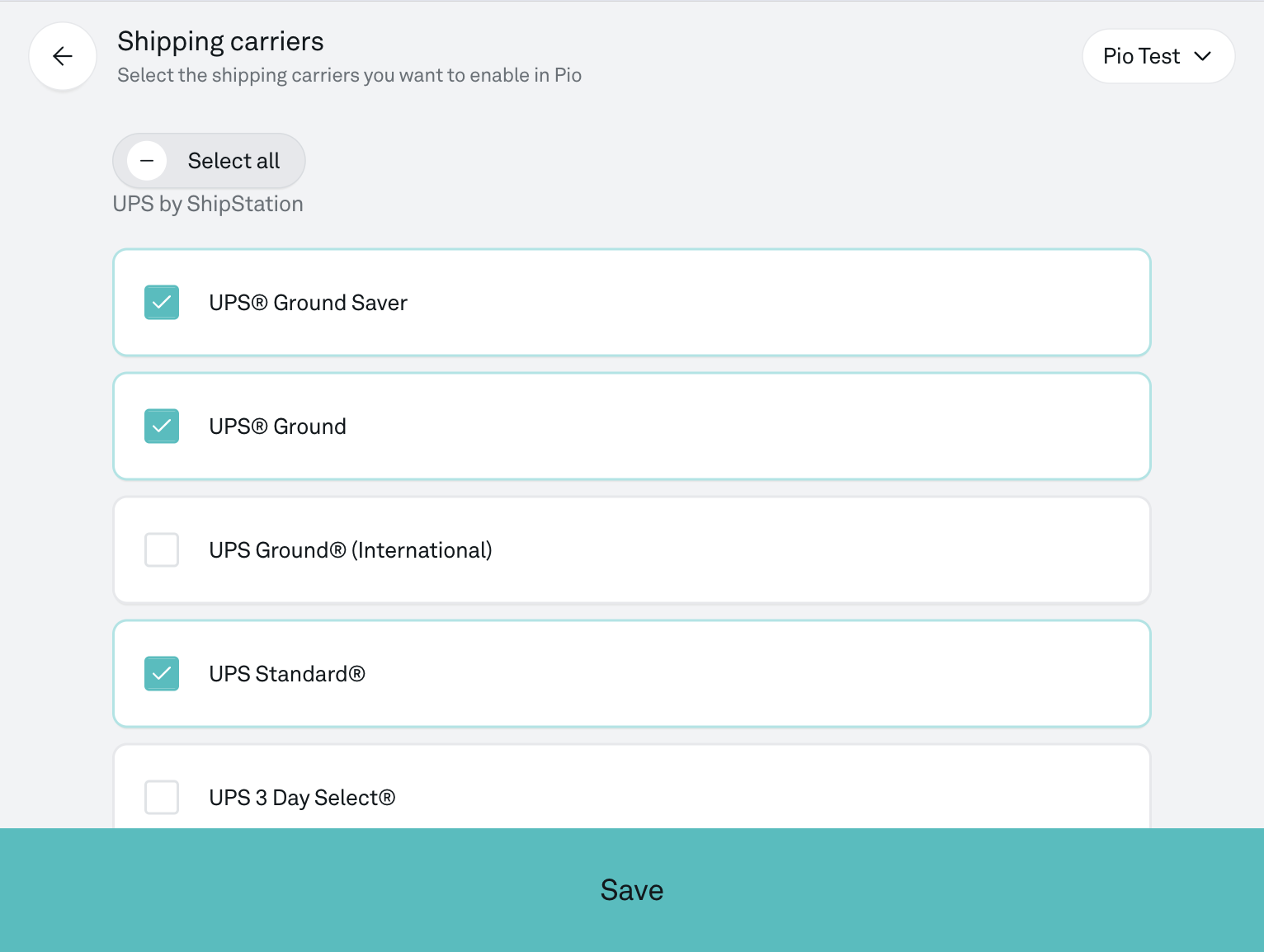Image resolution: width=1264 pixels, height=952 pixels.
Task: Click the Select all label text
Action: point(233,161)
